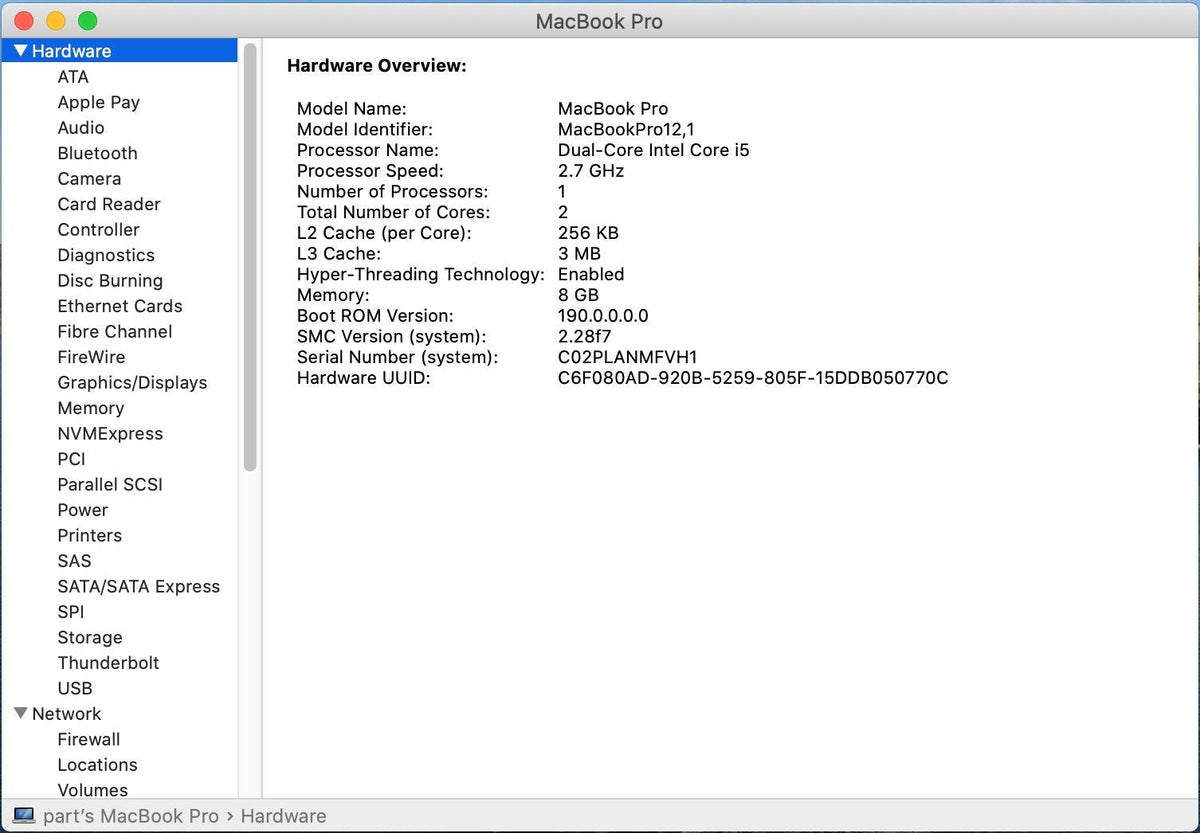Click serial number C02PLANMFVH1
The image size is (1200, 833).
[628, 357]
